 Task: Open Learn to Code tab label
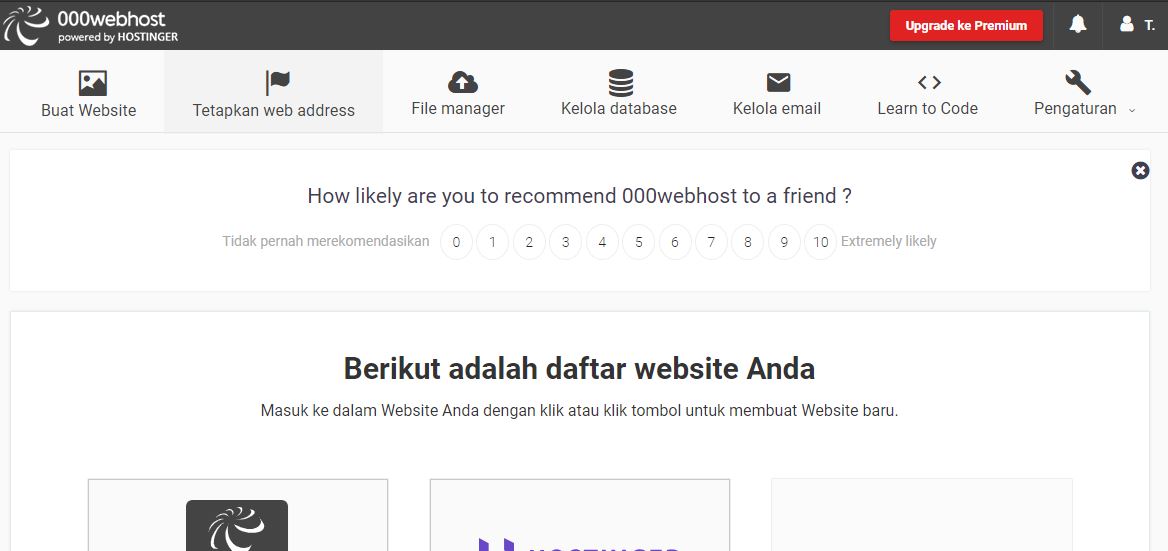point(927,109)
